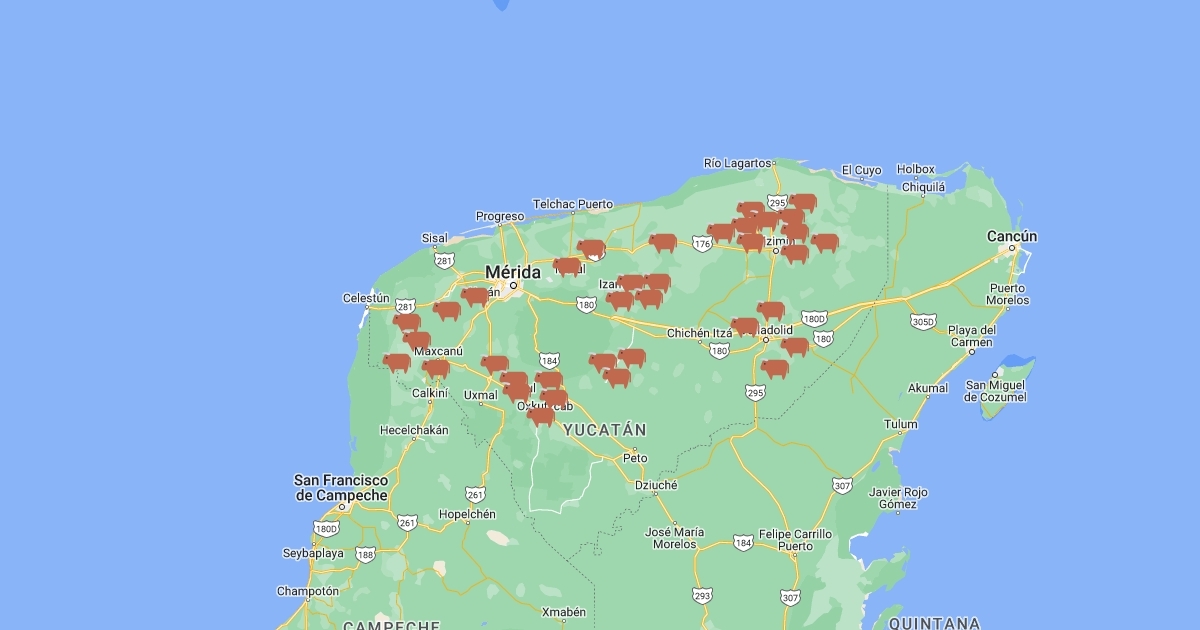Click the cow marker right of northern 295 shield

[x=803, y=202]
